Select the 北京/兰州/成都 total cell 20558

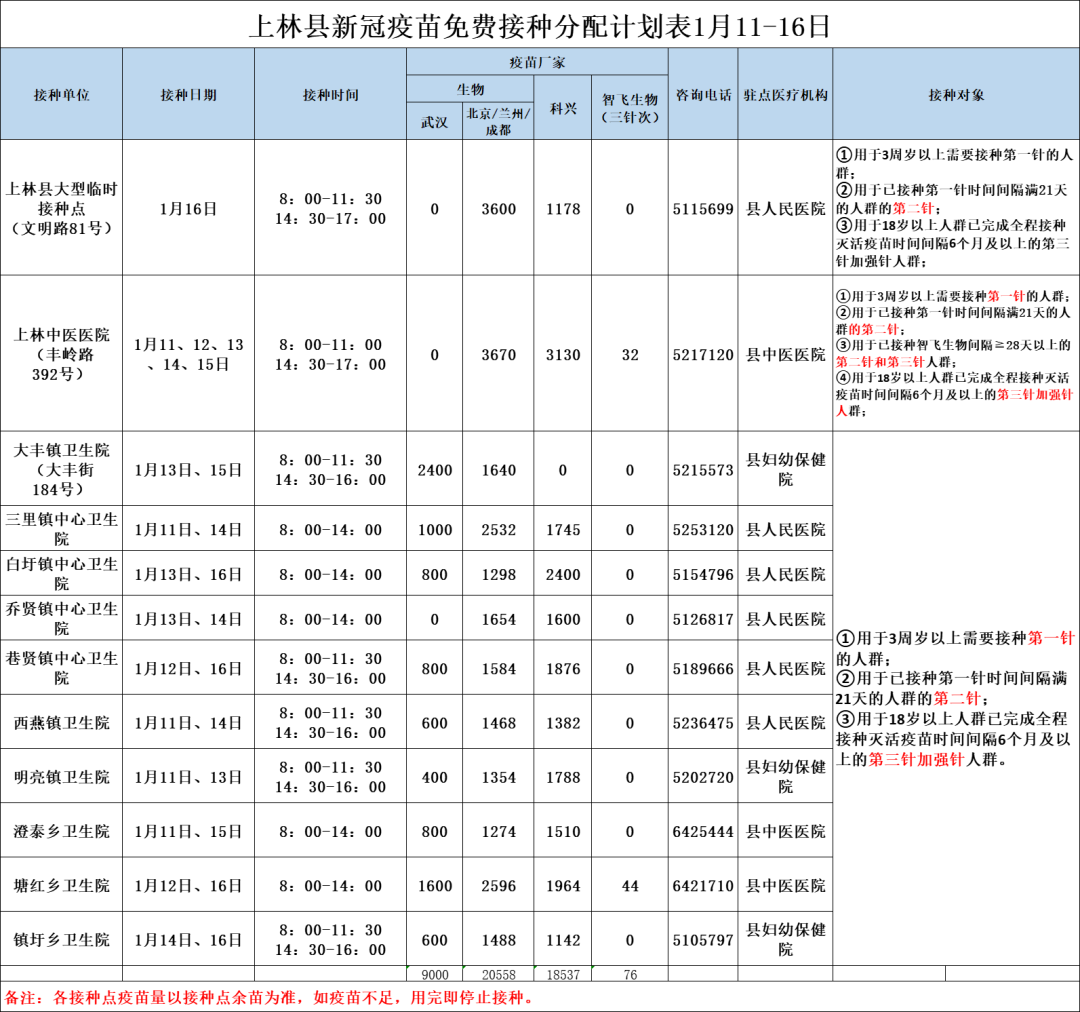click(498, 974)
